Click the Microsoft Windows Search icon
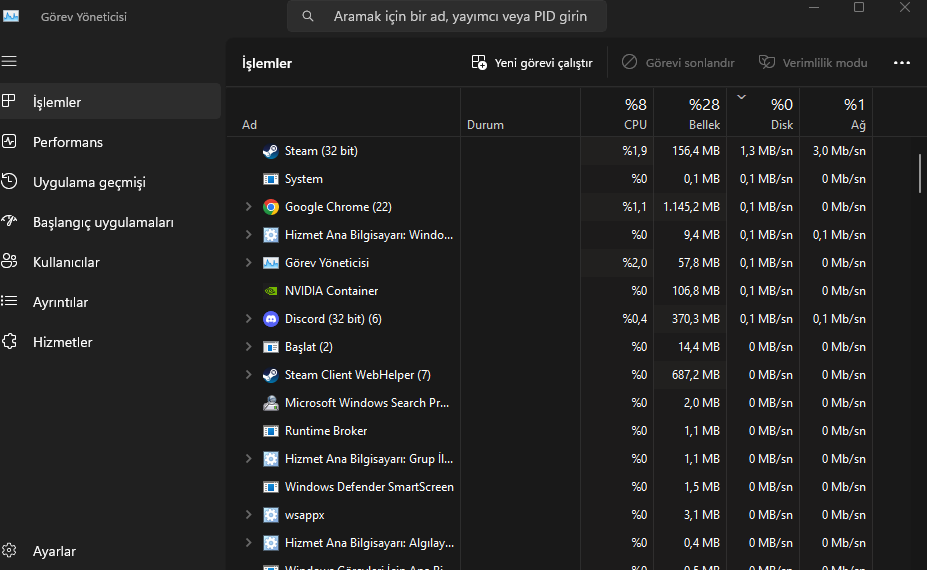The width and height of the screenshot is (927, 570). pos(271,403)
